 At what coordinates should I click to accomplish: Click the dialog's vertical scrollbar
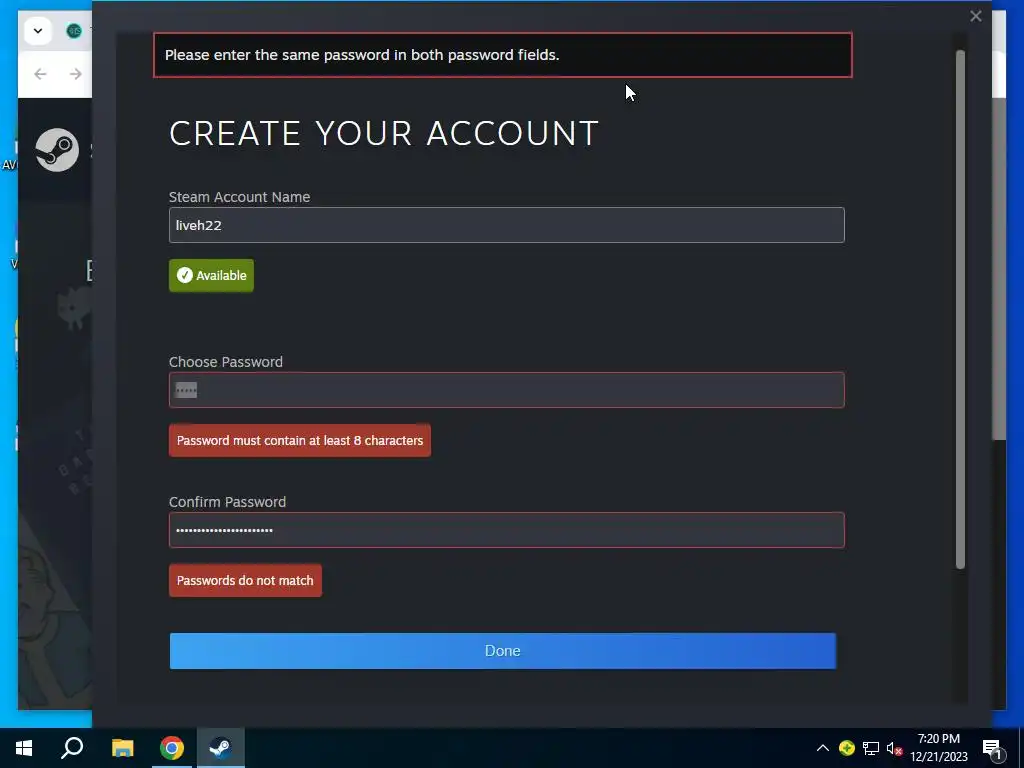960,309
